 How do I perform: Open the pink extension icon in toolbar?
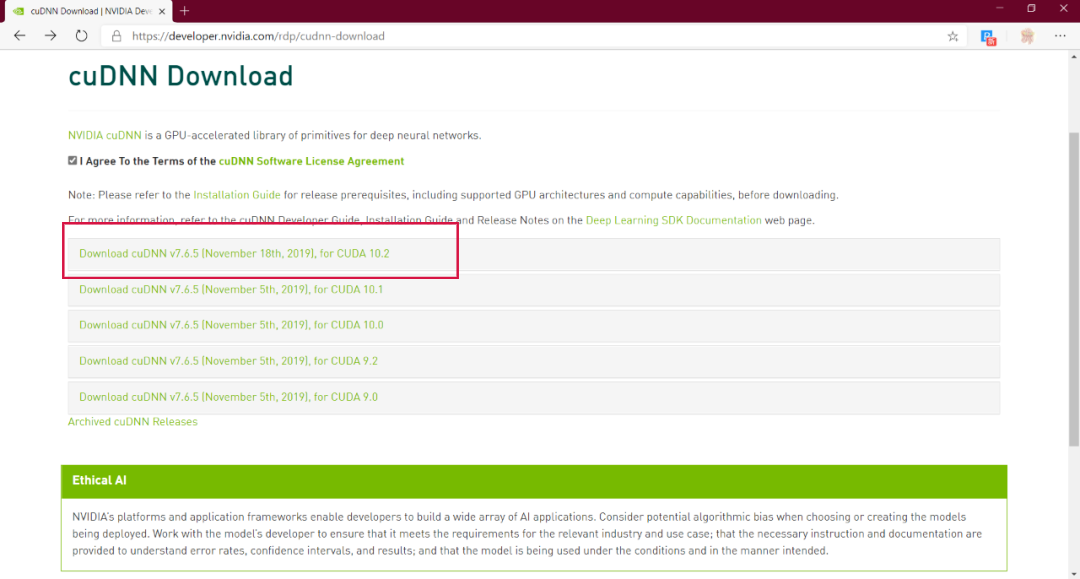pyautogui.click(x=1027, y=36)
